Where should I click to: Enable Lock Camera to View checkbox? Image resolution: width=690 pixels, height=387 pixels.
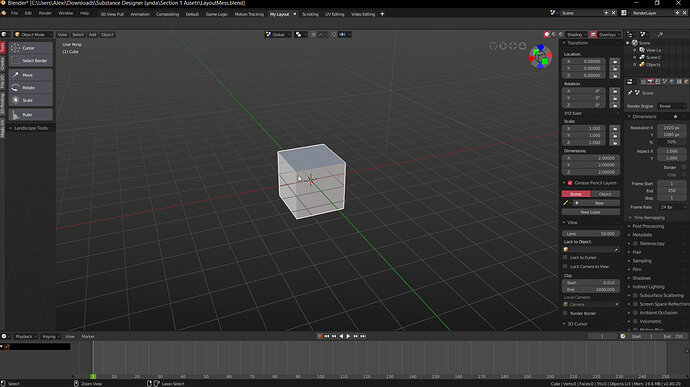click(565, 266)
